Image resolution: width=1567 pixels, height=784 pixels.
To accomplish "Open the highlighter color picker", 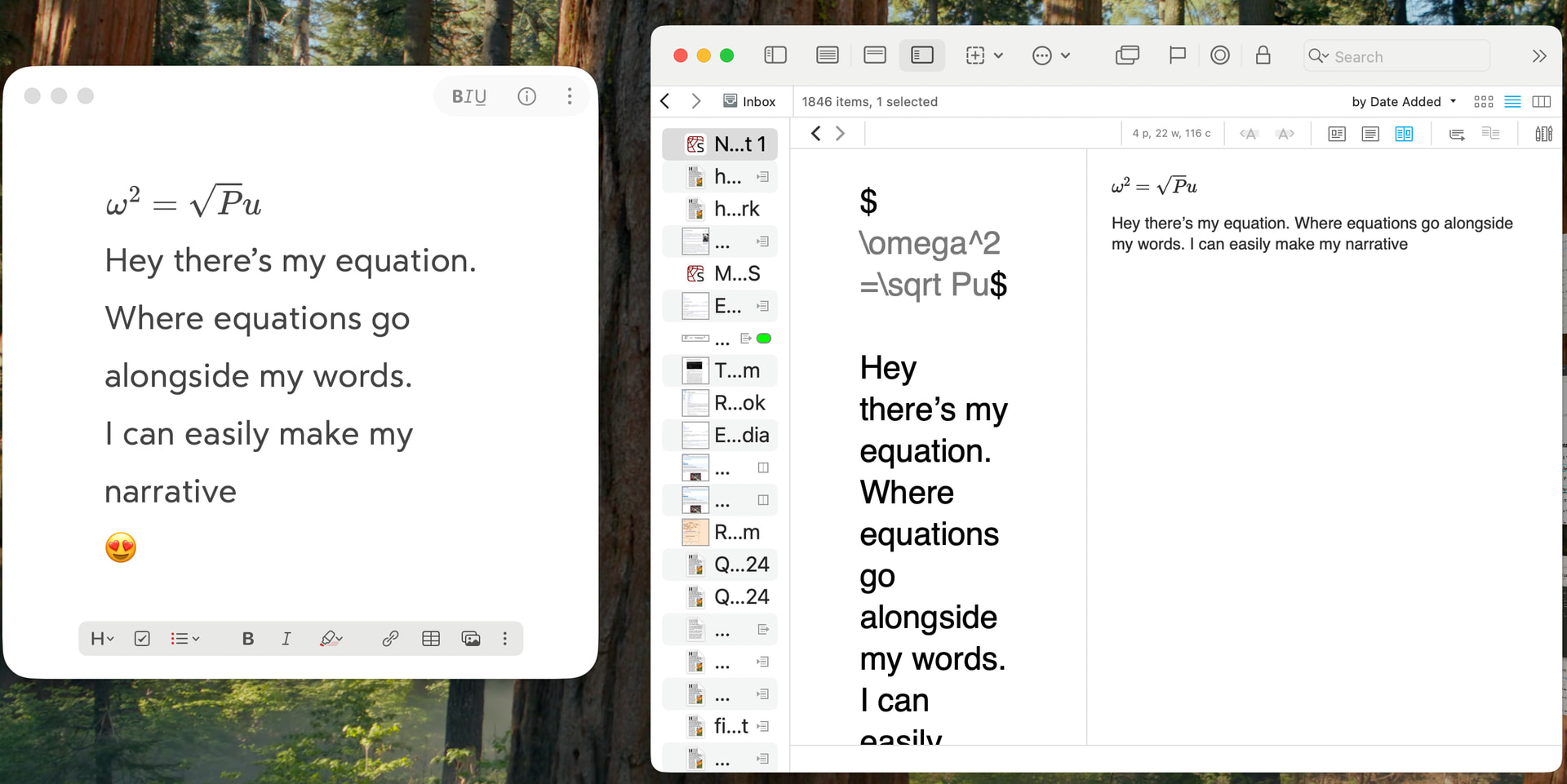I will coord(331,639).
